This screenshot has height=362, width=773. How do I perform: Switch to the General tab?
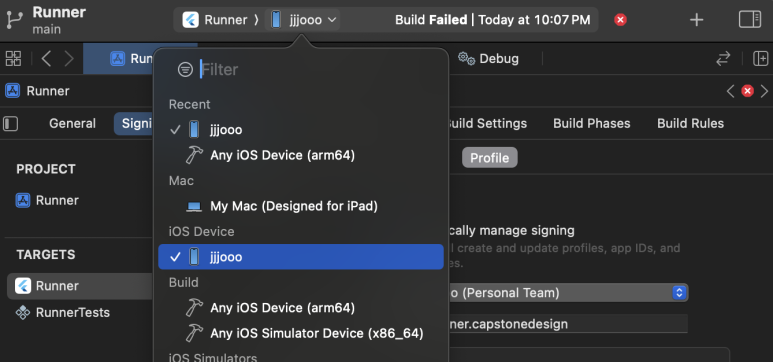pyautogui.click(x=72, y=123)
